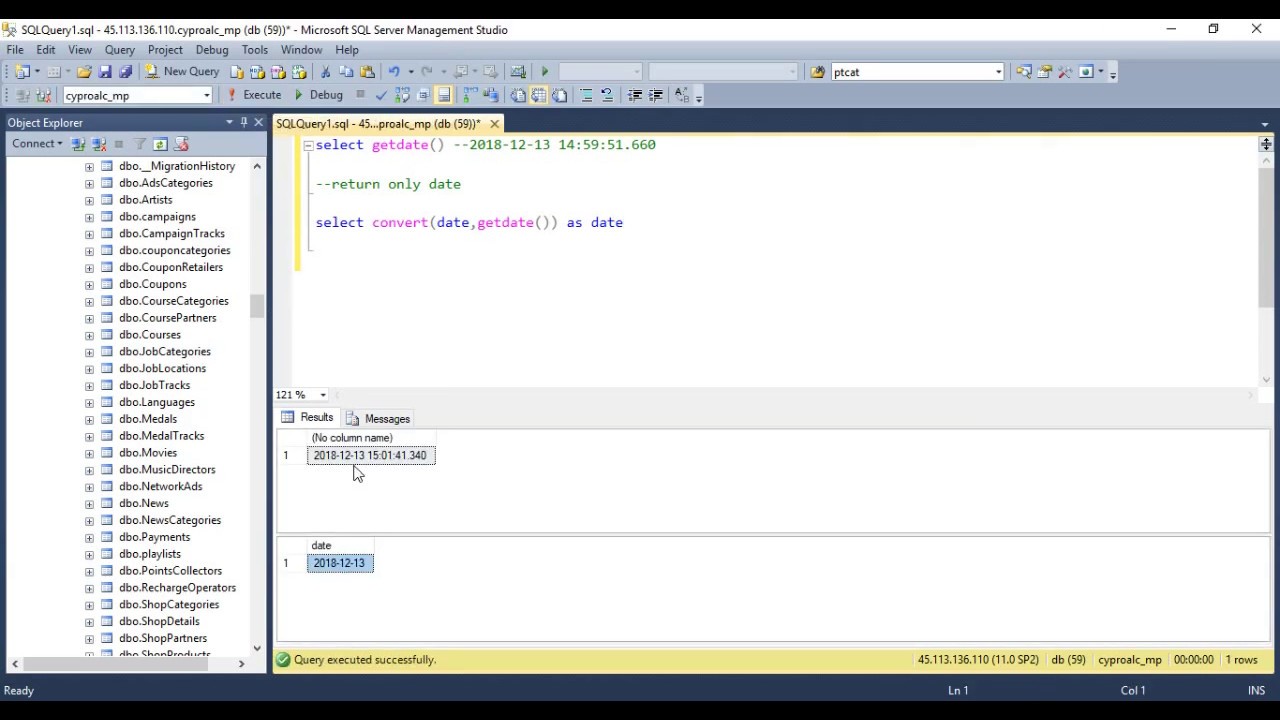Click the Find in Files icon
The height and width of the screenshot is (720, 1280).
tap(817, 72)
